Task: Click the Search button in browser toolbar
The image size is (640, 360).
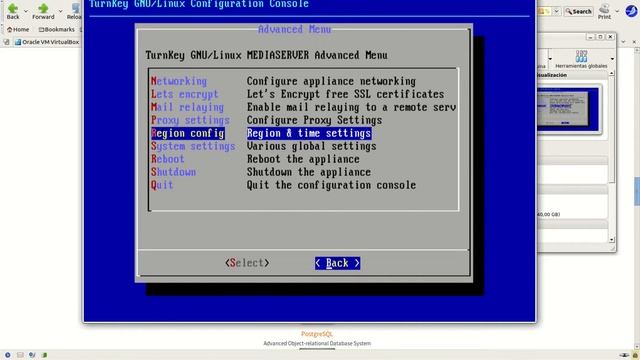Action: pos(578,11)
